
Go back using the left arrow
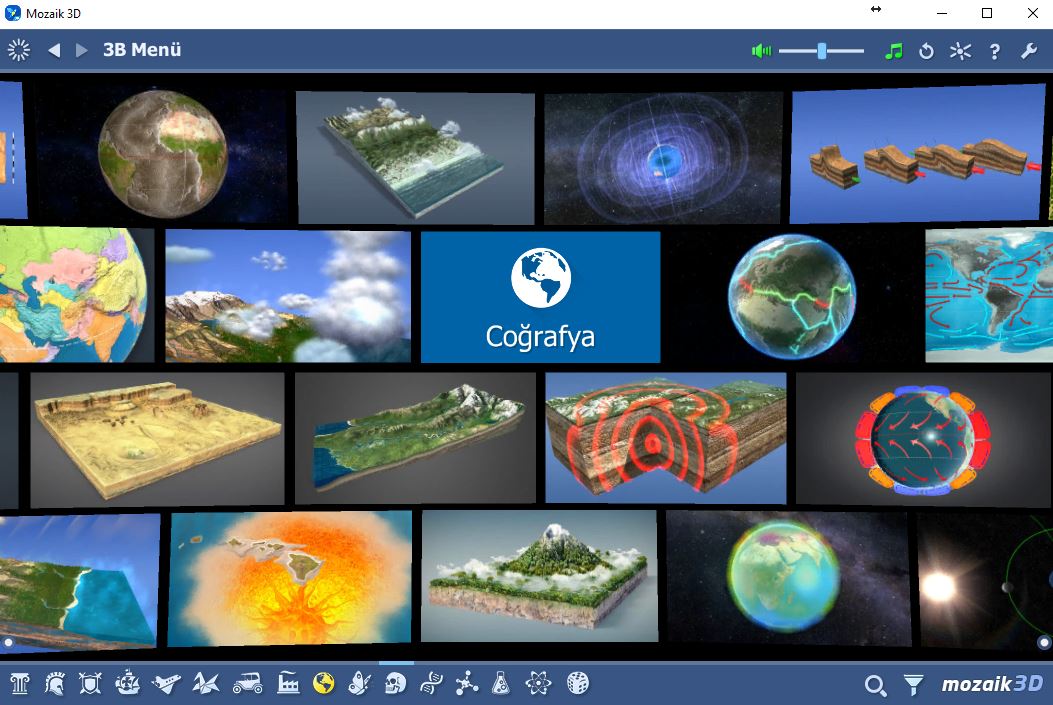pos(54,50)
